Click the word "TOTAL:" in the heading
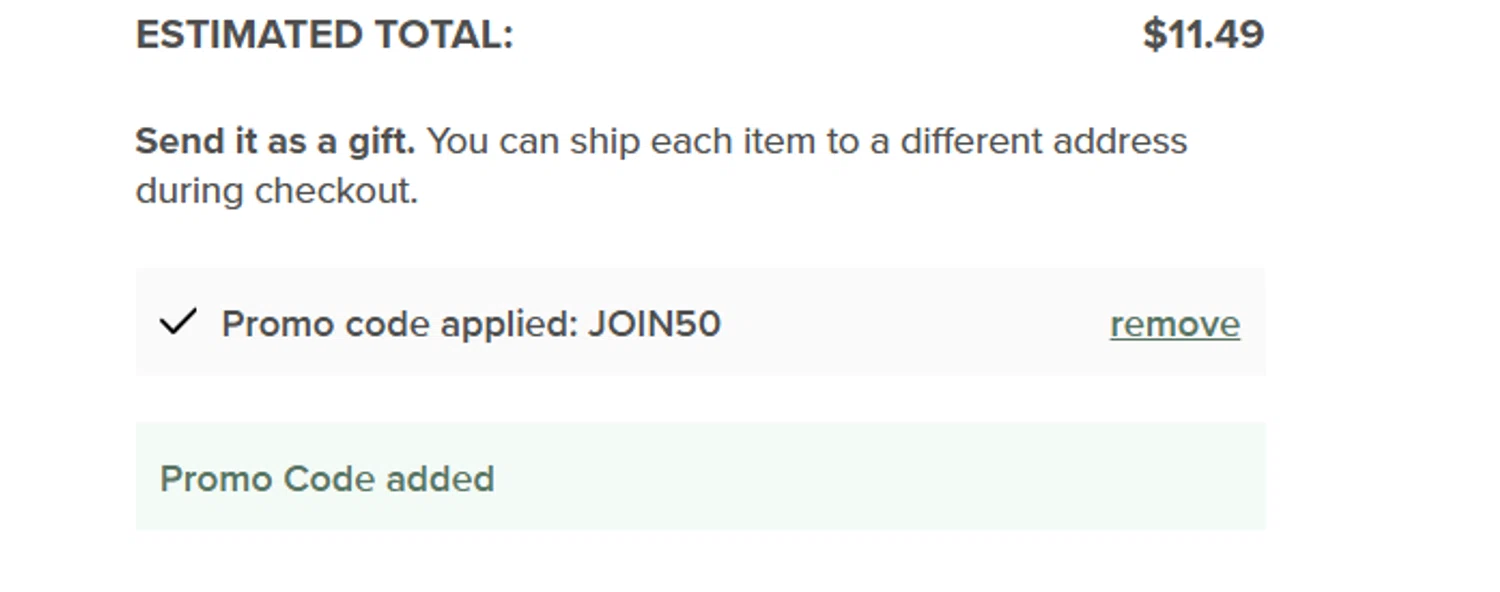The image size is (1500, 592). tap(444, 35)
